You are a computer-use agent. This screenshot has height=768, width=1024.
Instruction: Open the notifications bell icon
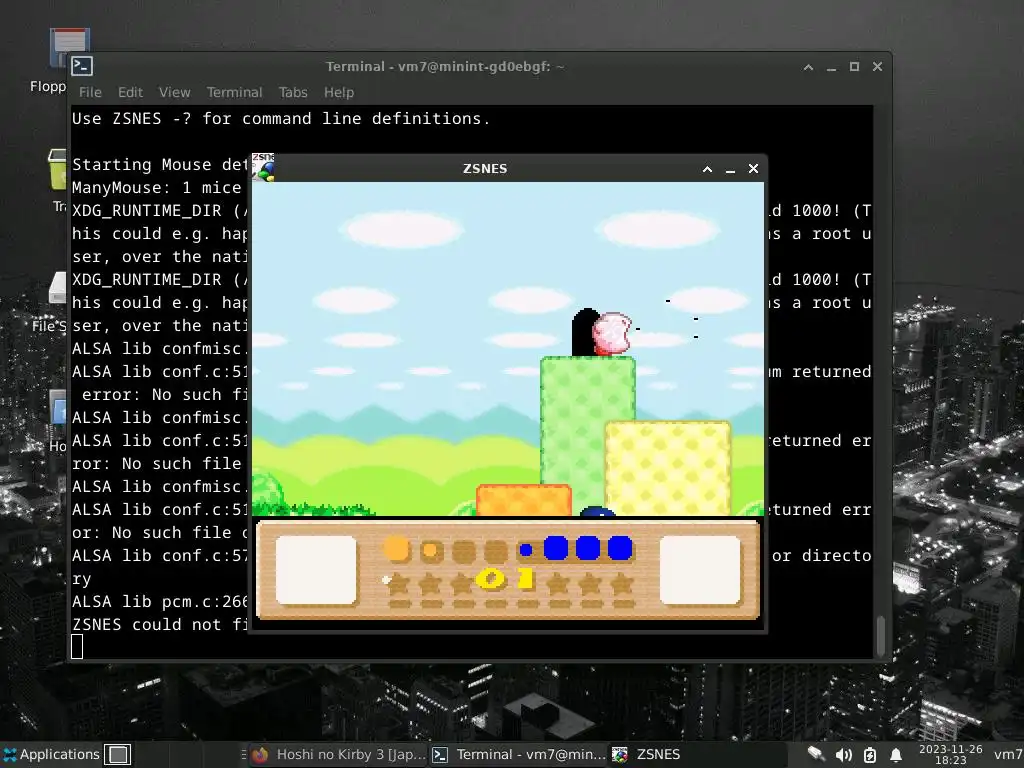point(896,755)
